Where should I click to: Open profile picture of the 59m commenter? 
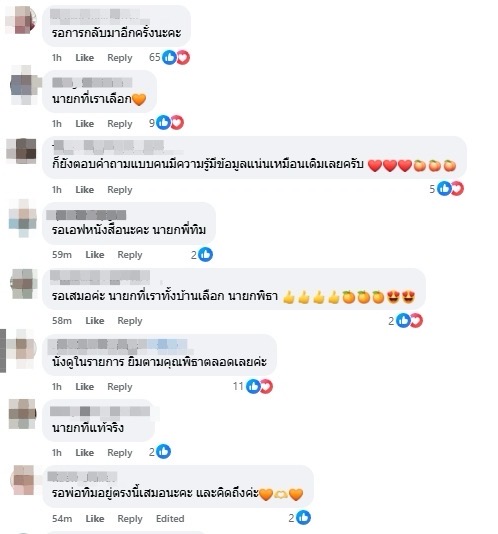[23, 218]
